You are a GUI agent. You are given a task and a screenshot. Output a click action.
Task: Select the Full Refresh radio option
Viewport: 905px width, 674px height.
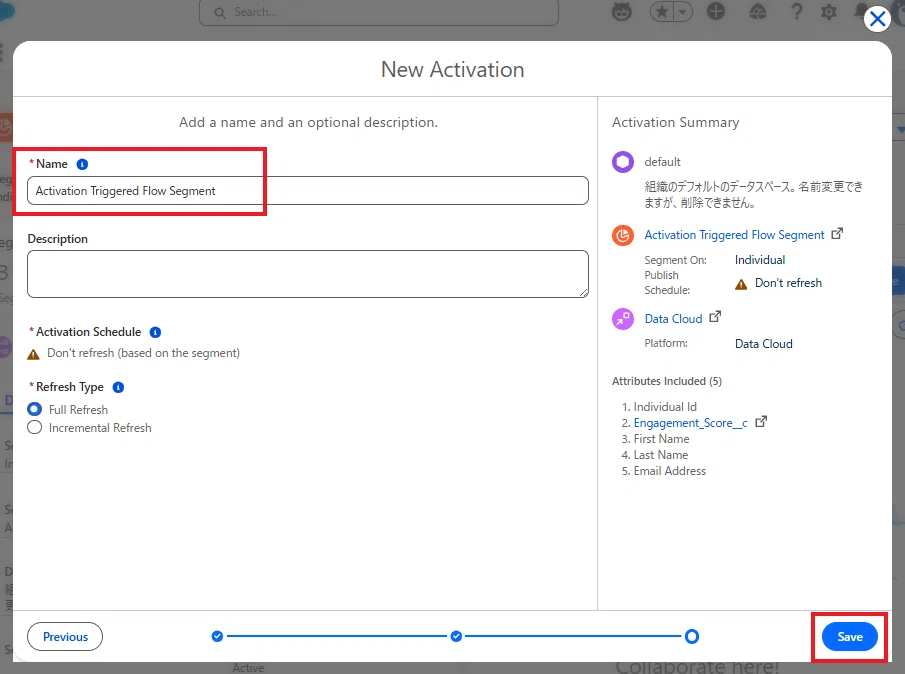click(35, 409)
